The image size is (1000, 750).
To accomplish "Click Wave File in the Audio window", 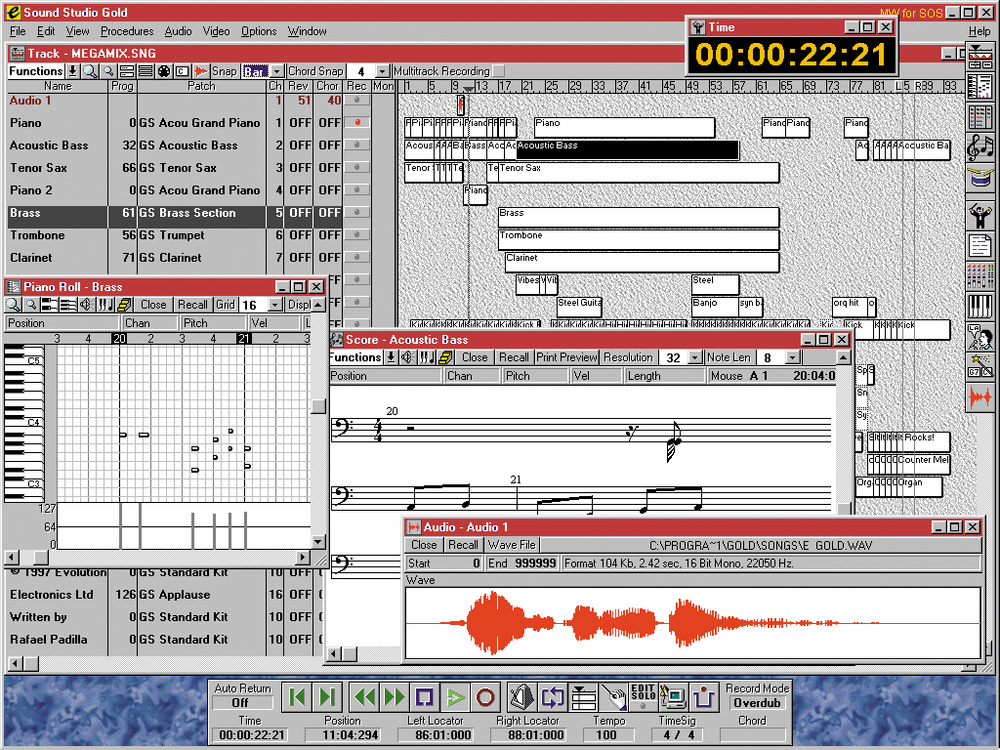I will click(512, 545).
